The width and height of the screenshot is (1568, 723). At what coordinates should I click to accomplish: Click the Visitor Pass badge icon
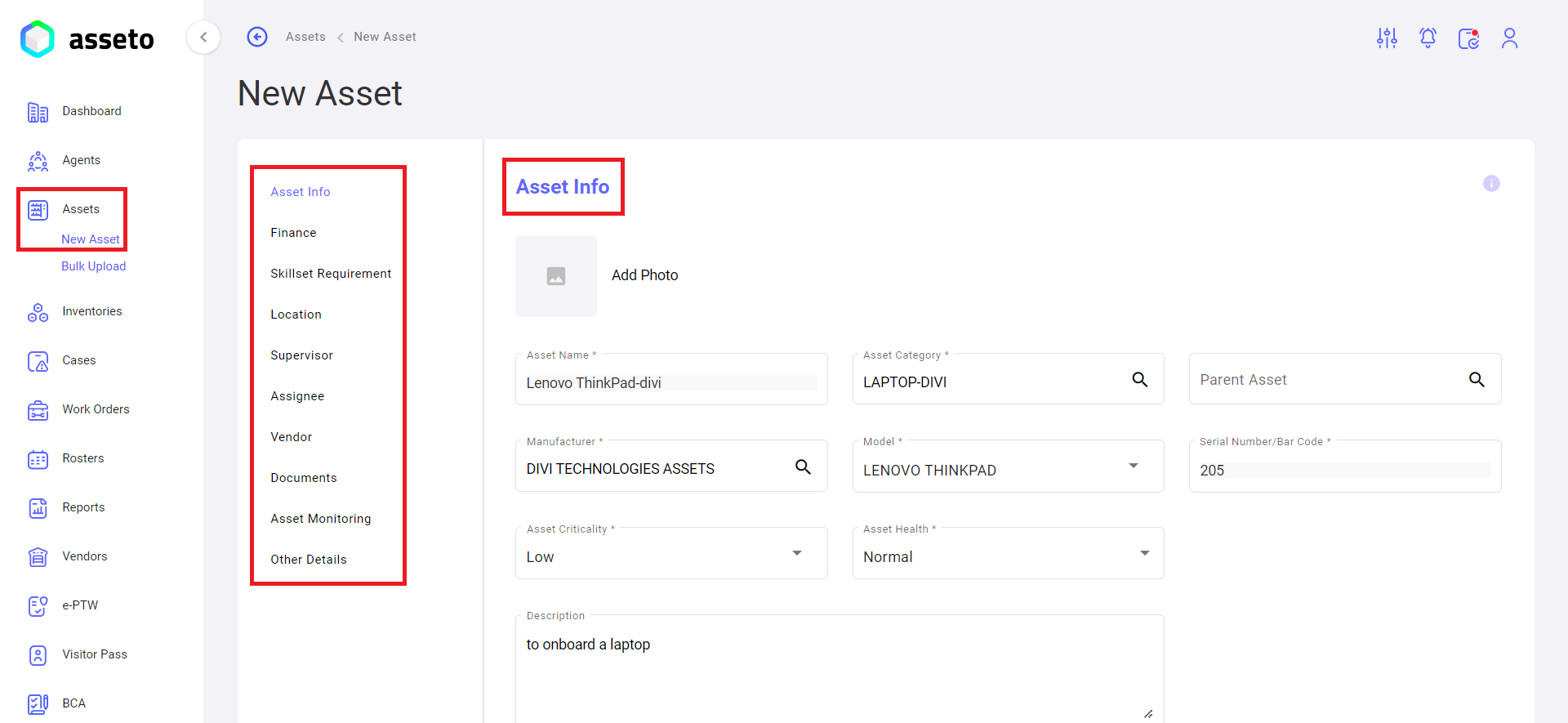[38, 655]
